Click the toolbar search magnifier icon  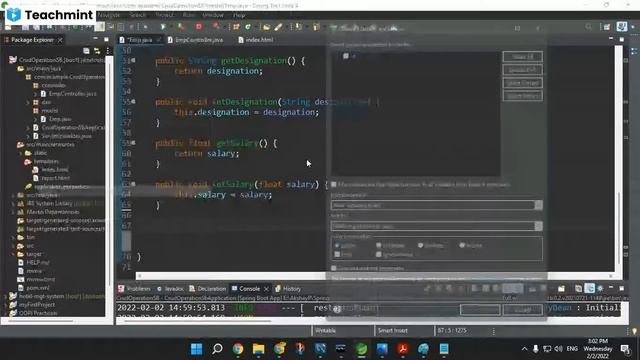pos(588,27)
